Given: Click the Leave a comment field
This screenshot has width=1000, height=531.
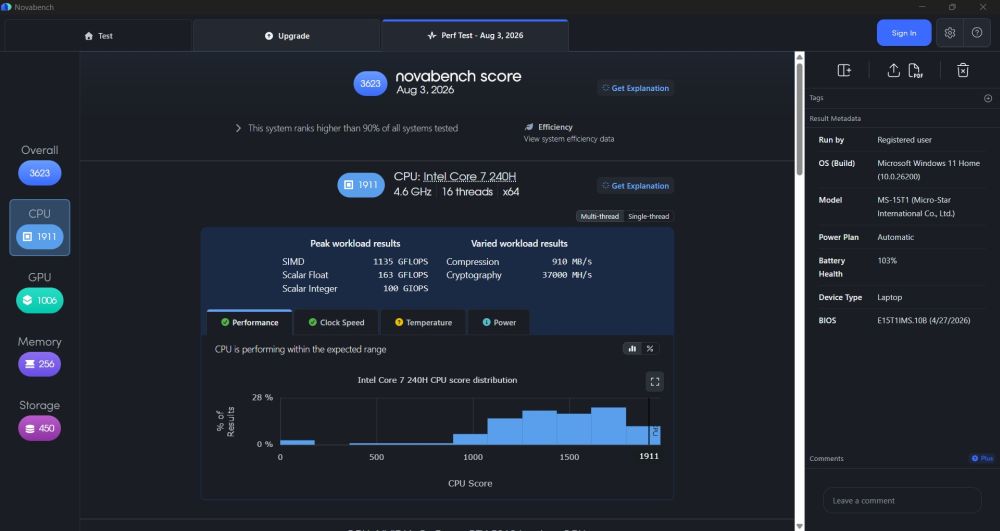Looking at the screenshot, I should 902,500.
